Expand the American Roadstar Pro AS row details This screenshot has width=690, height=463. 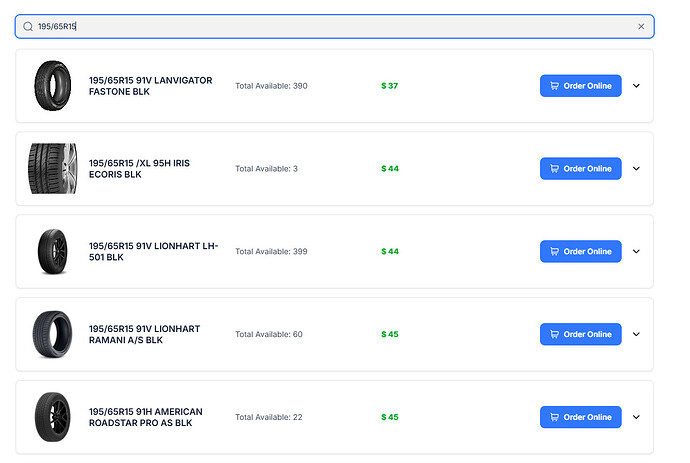pyautogui.click(x=636, y=417)
